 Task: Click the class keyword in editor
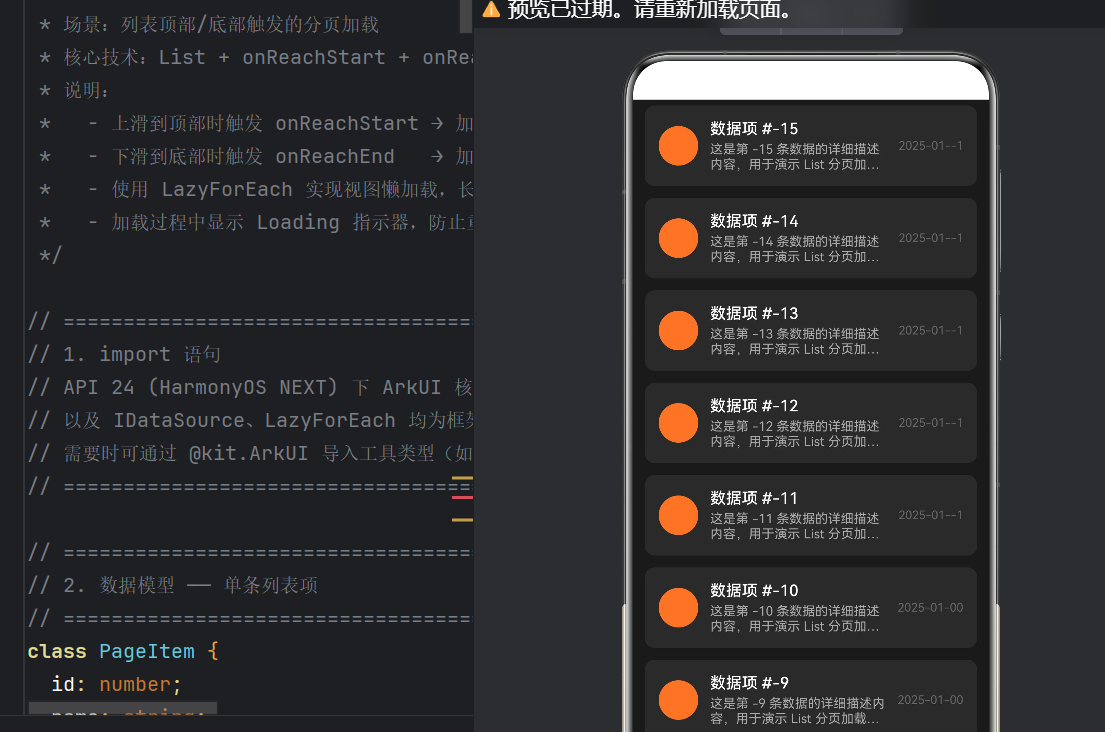57,651
